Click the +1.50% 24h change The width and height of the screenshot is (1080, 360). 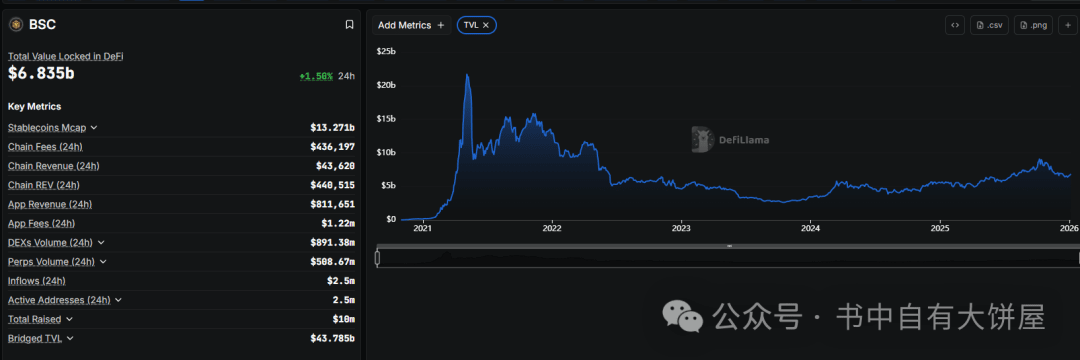[x=316, y=76]
